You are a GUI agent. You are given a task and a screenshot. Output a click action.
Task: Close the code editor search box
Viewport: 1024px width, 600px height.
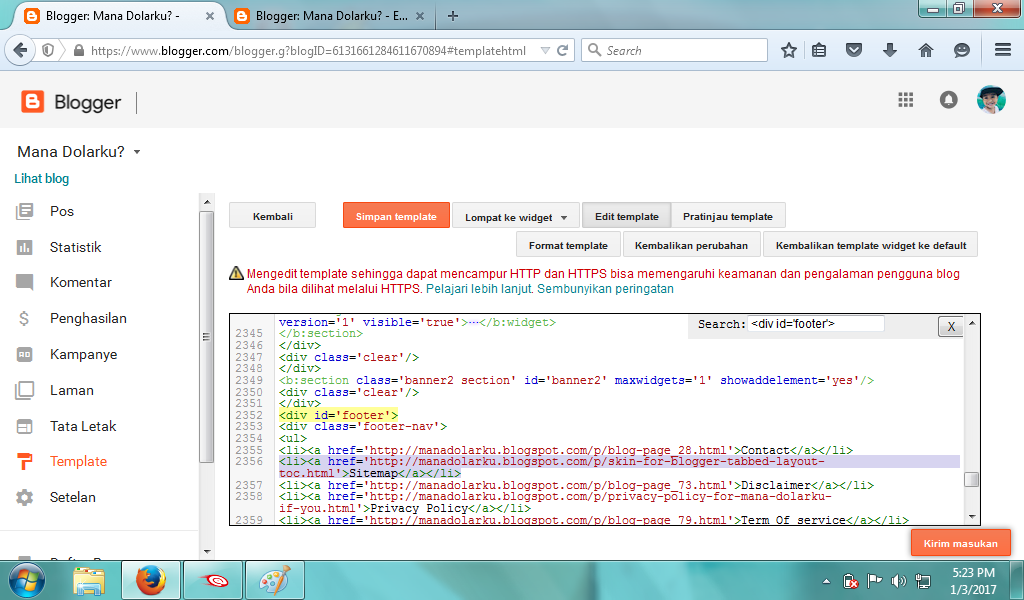click(x=951, y=326)
